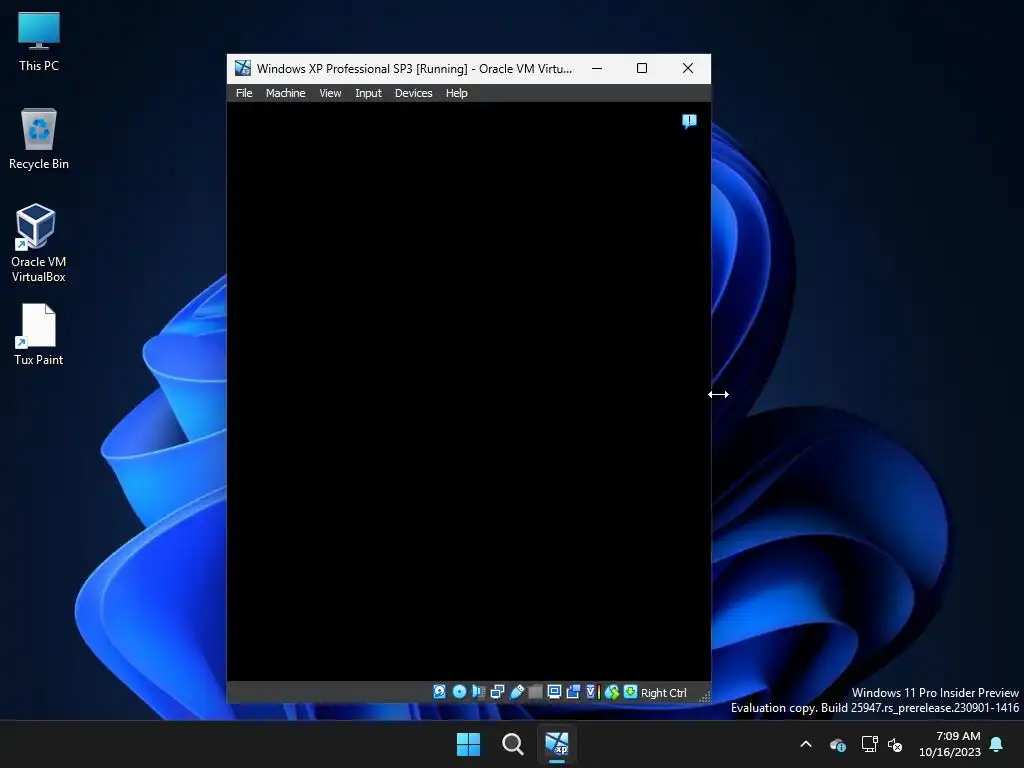Minimize the VirtualBox VM window
Viewport: 1024px width, 768px height.
[x=597, y=68]
